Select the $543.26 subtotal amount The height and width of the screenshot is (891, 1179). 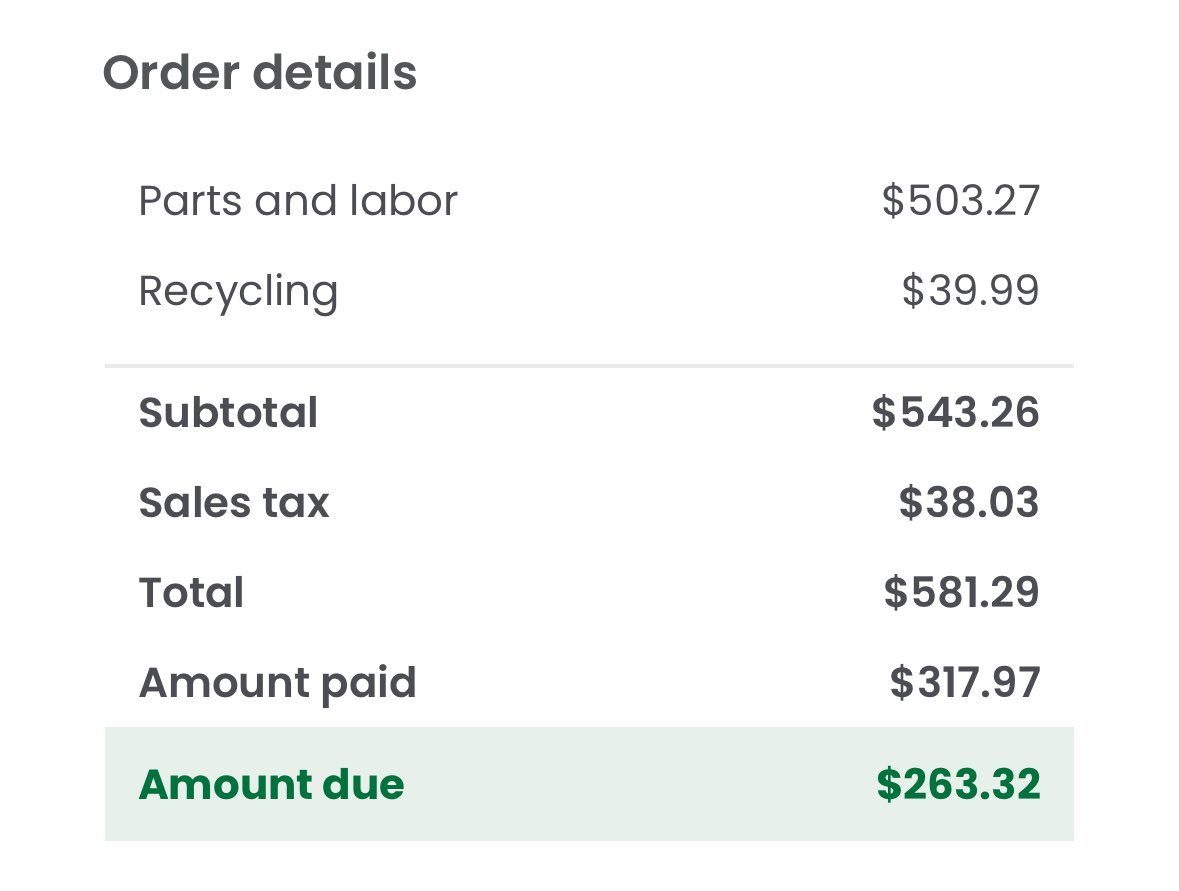click(x=956, y=412)
